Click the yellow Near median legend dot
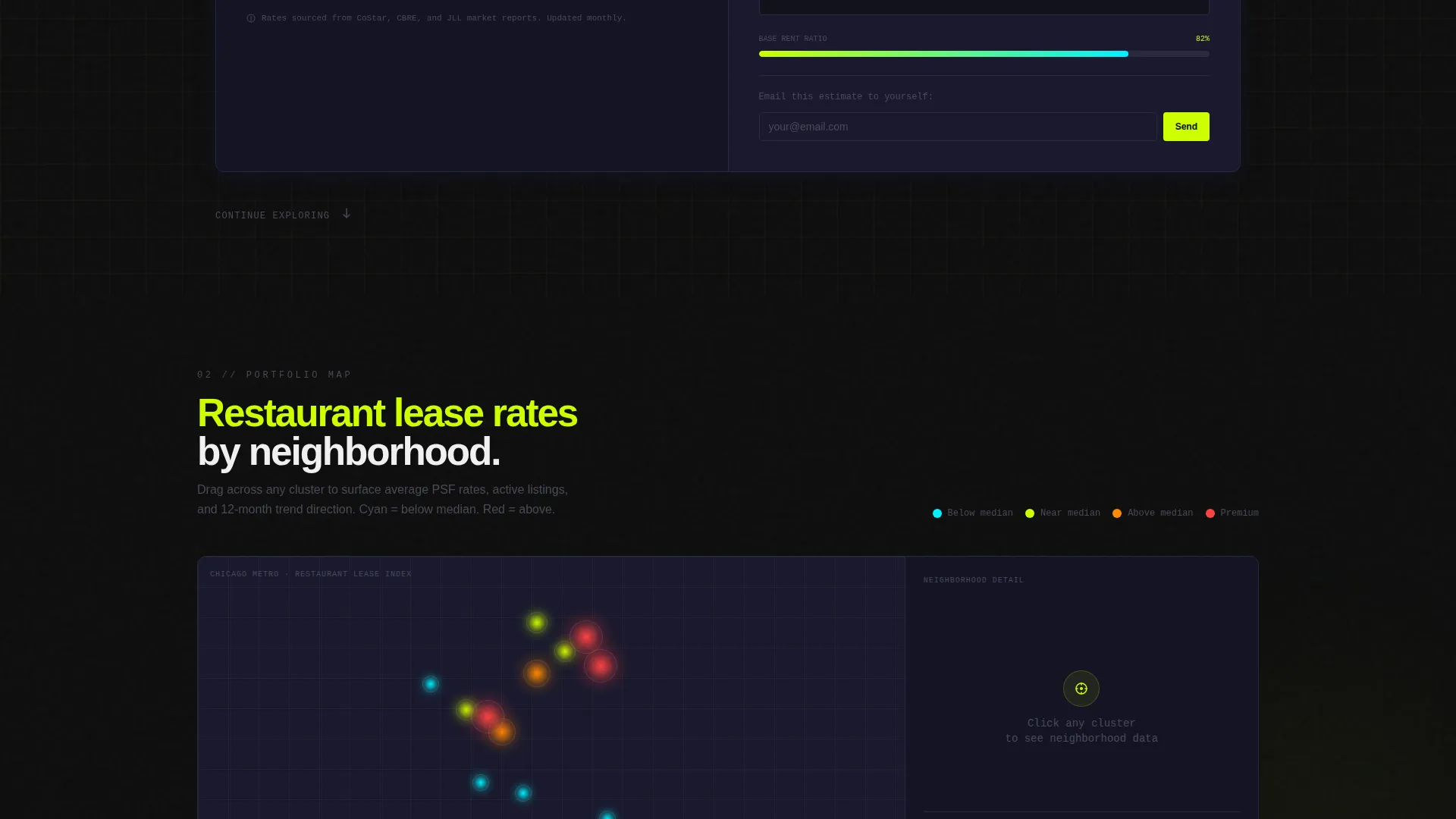The width and height of the screenshot is (1456, 819). click(x=1030, y=513)
